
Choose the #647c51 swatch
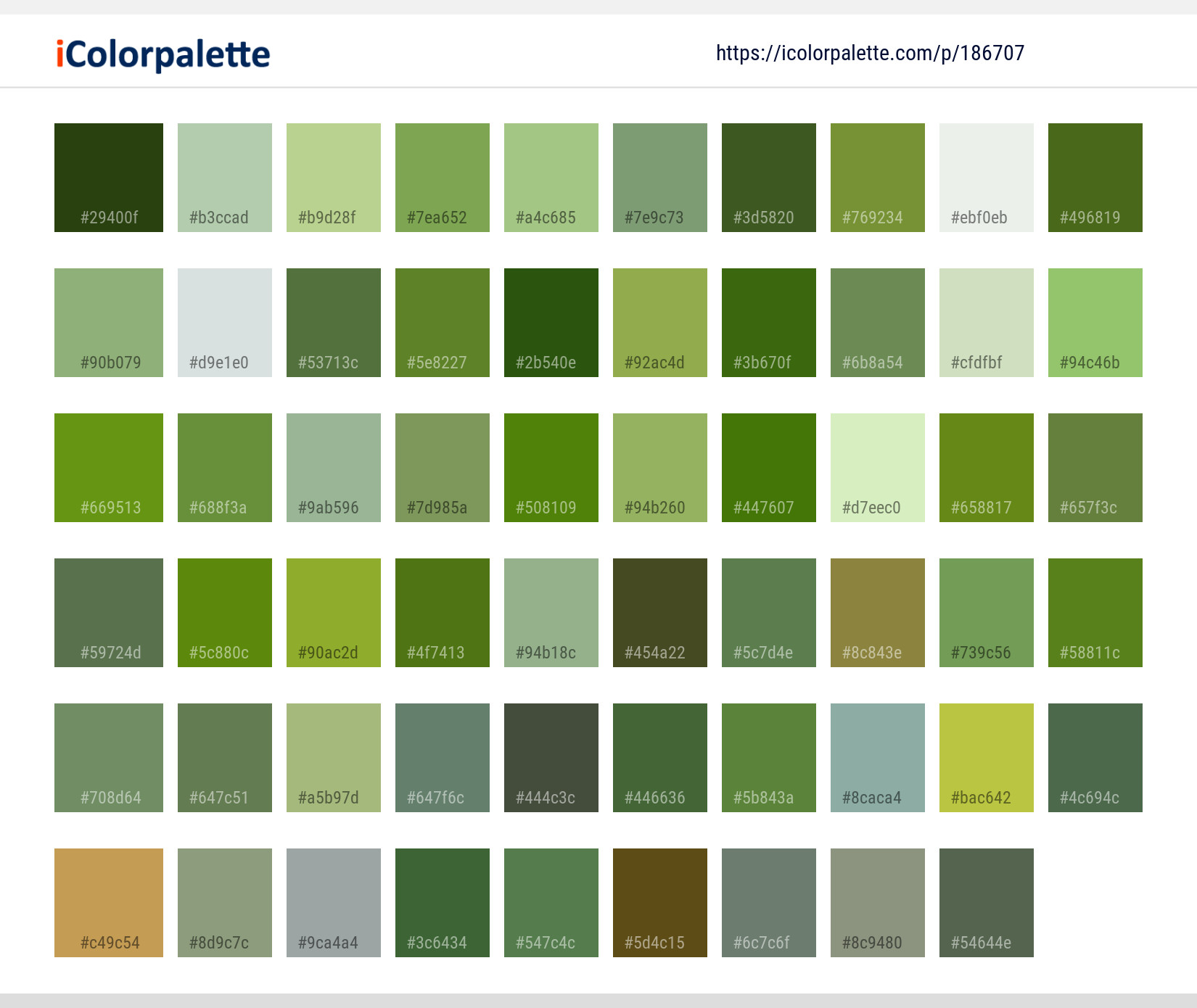(x=225, y=758)
